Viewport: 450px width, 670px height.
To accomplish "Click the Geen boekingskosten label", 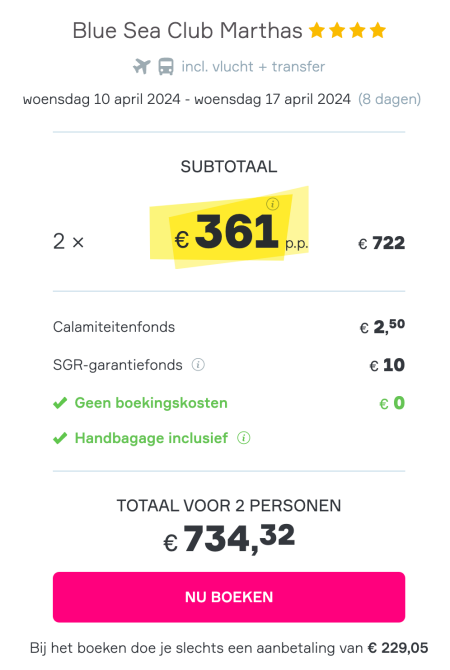I will pos(151,403).
